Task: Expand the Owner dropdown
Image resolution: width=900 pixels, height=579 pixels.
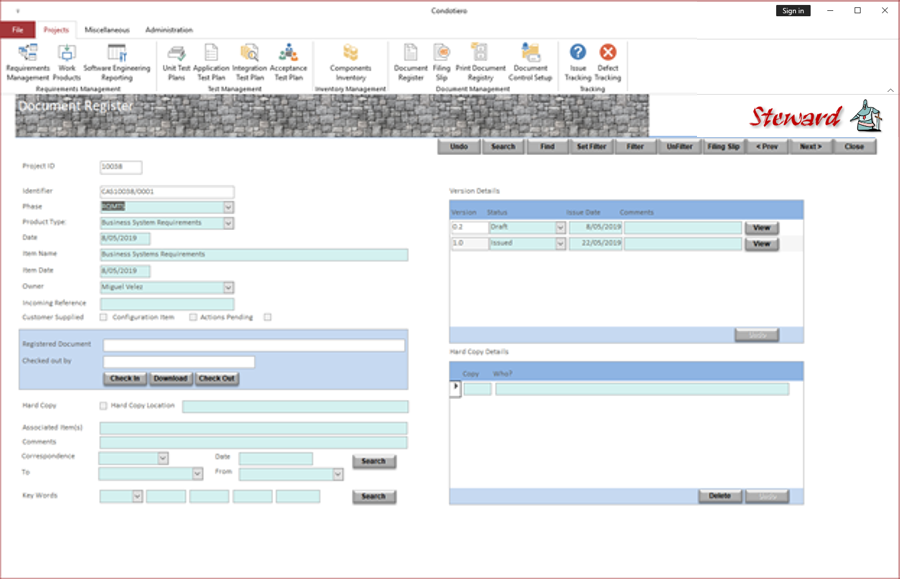Action: point(228,287)
